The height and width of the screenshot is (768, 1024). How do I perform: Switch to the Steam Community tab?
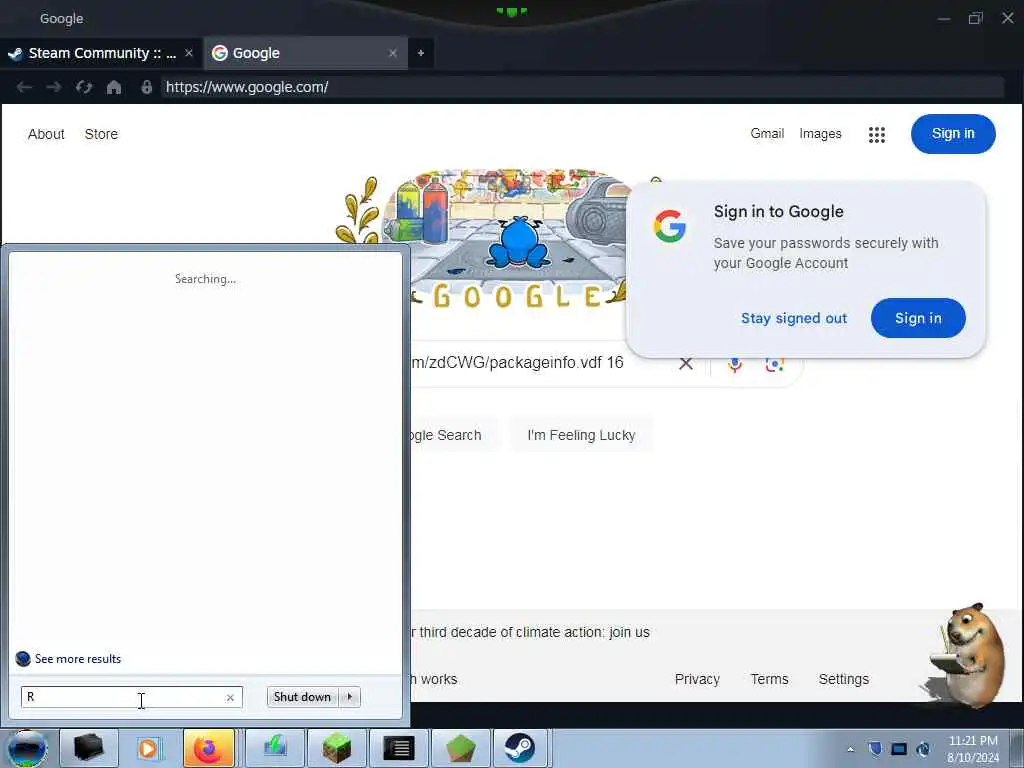tap(101, 53)
